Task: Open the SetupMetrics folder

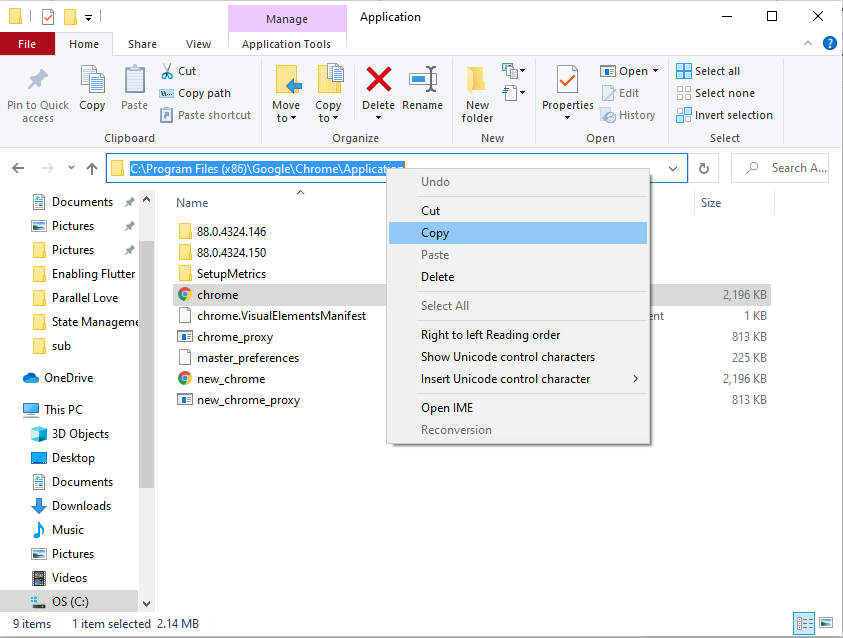Action: click(x=230, y=274)
